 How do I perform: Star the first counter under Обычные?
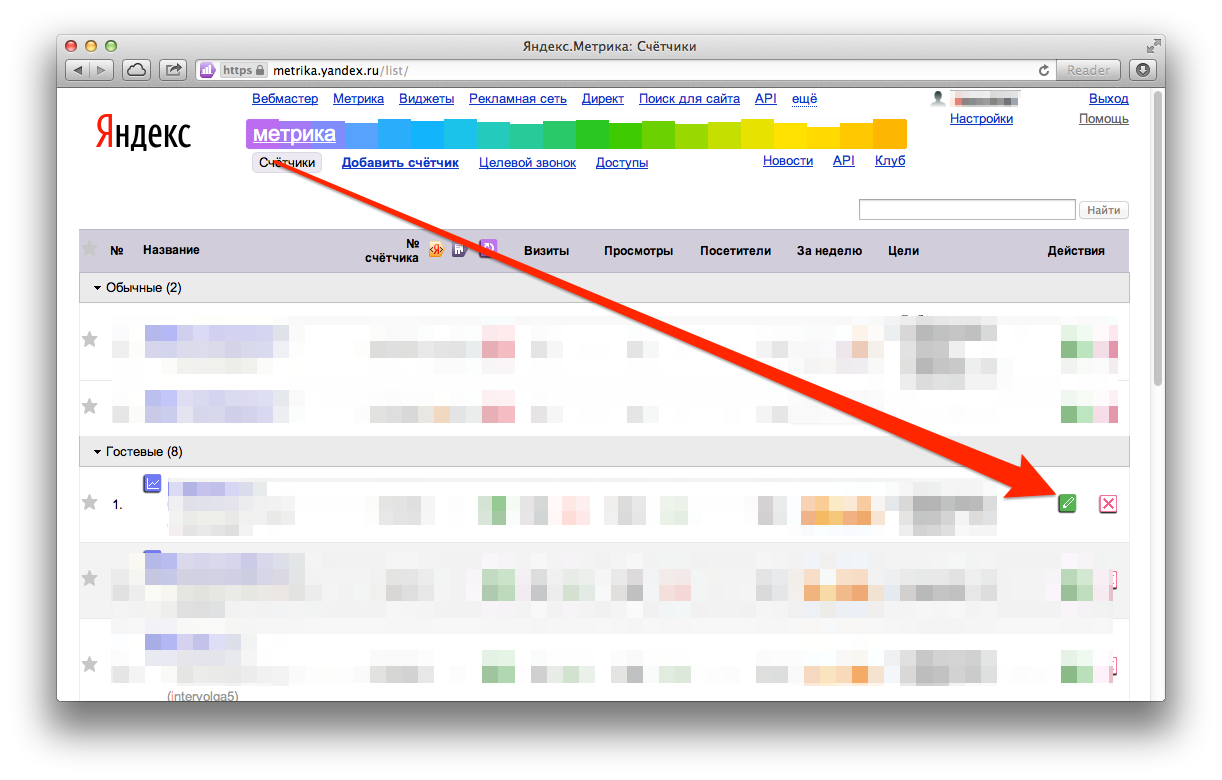[90, 340]
